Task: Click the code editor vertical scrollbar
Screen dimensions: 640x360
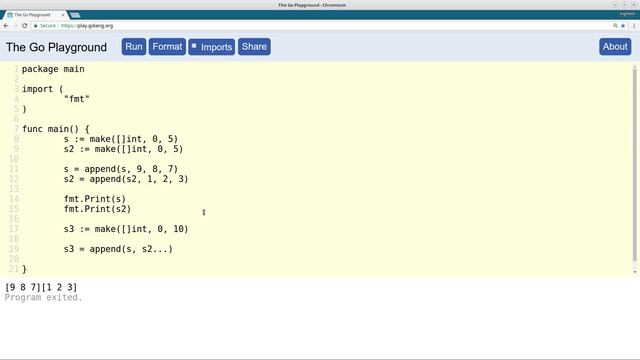Action: [634, 165]
